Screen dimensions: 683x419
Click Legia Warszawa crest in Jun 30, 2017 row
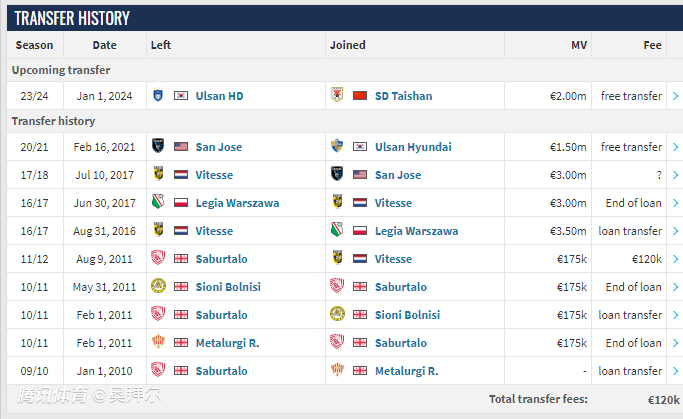pos(158,202)
